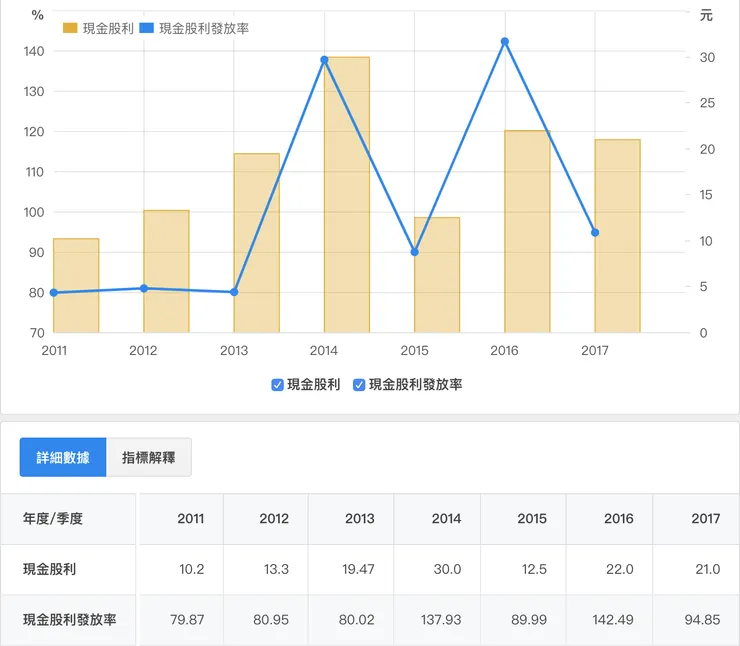Click the 2017 cash dividend bar
740x646 pixels.
click(x=618, y=236)
